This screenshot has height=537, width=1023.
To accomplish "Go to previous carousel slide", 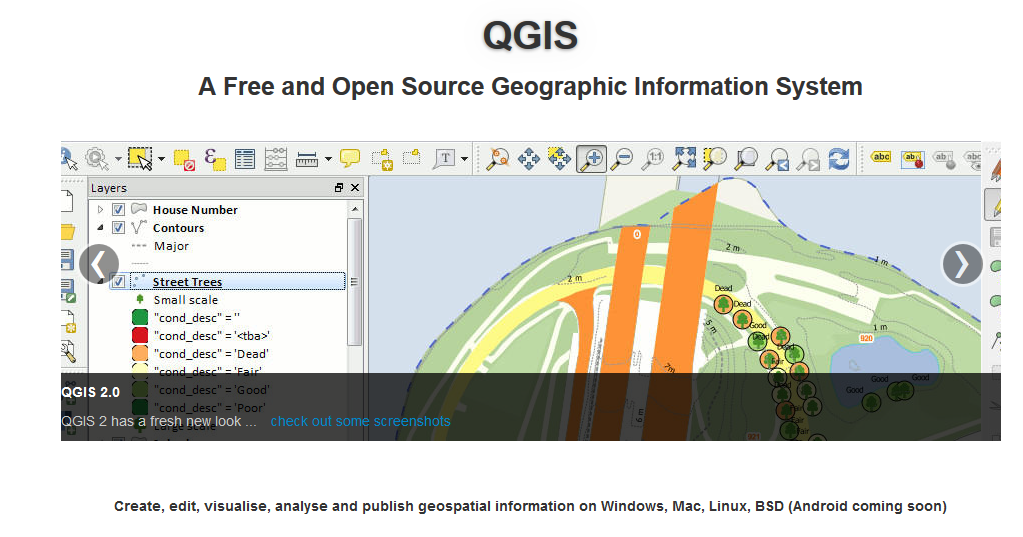I will pyautogui.click(x=99, y=264).
